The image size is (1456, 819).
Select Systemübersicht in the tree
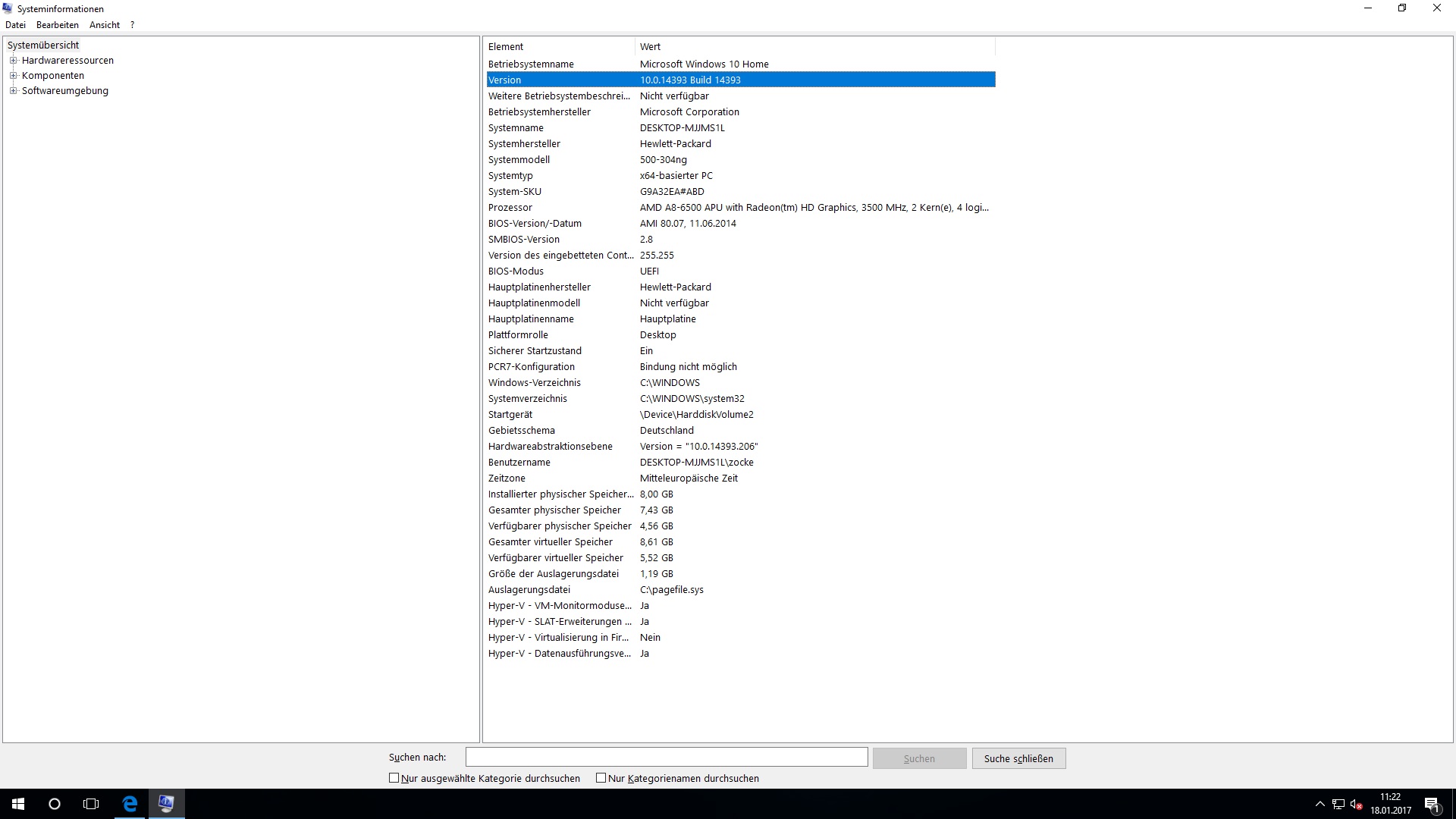[x=43, y=45]
